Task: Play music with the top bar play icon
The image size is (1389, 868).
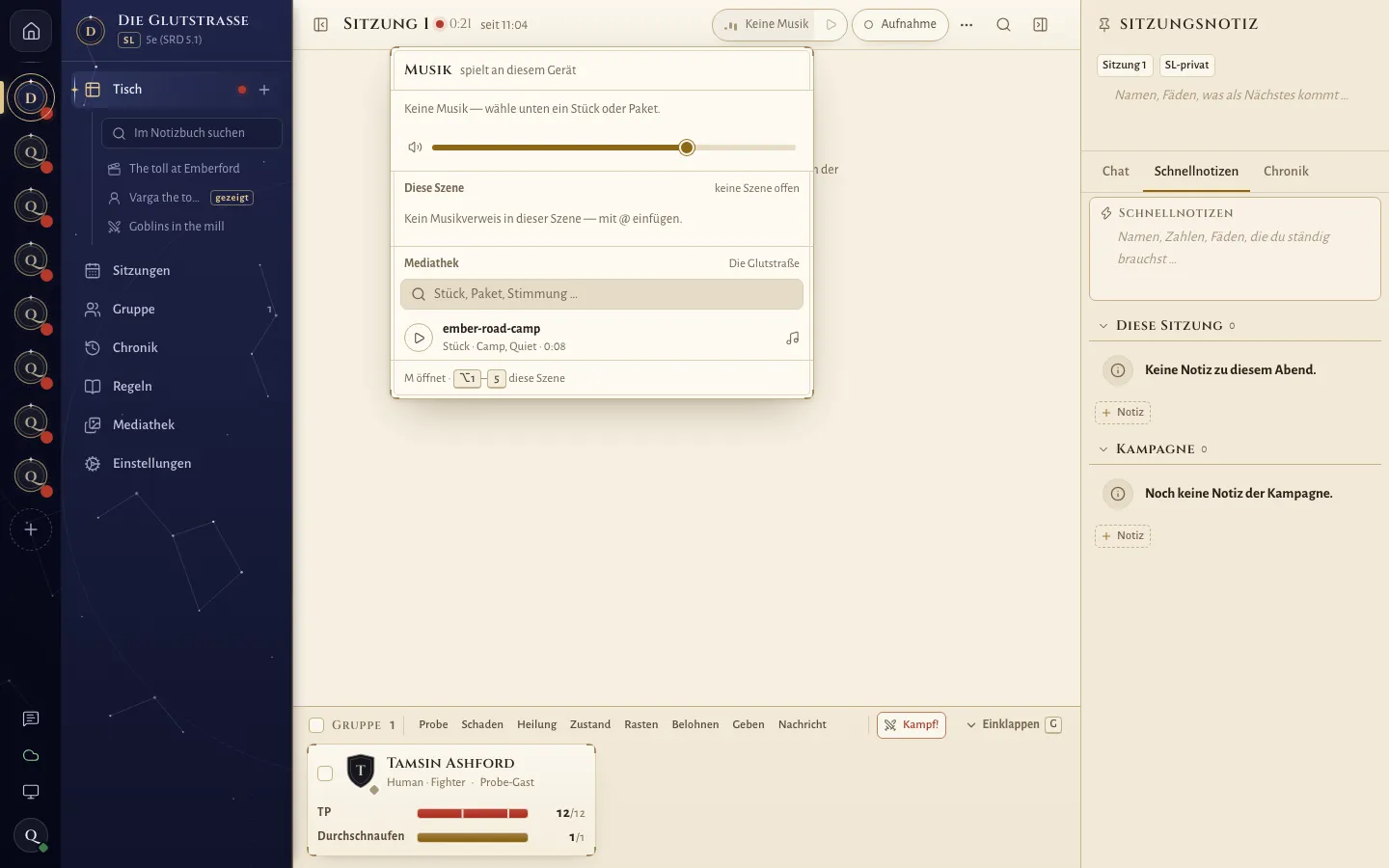Action: coord(831,24)
